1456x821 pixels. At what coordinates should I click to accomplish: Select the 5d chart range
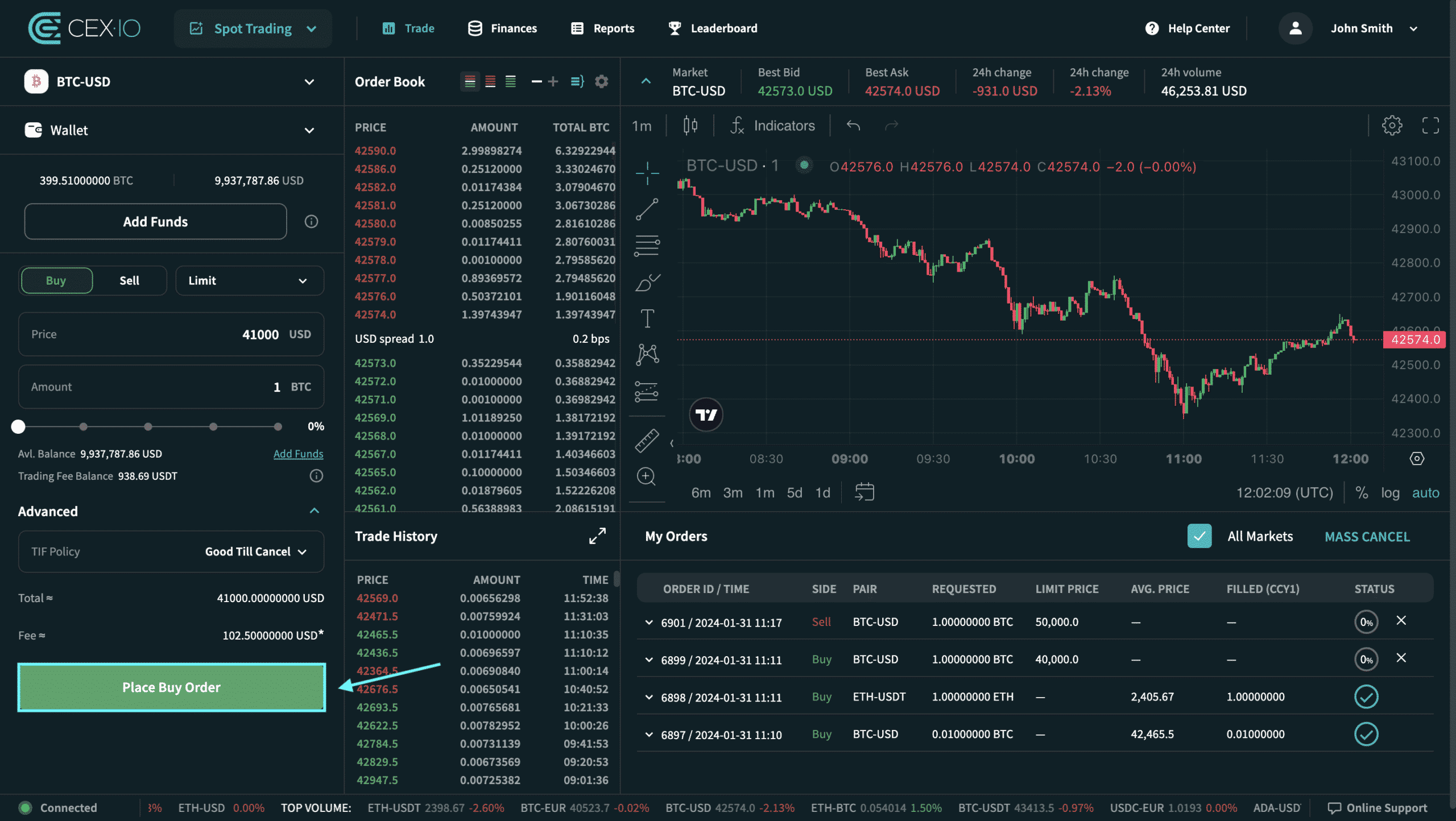tap(794, 492)
